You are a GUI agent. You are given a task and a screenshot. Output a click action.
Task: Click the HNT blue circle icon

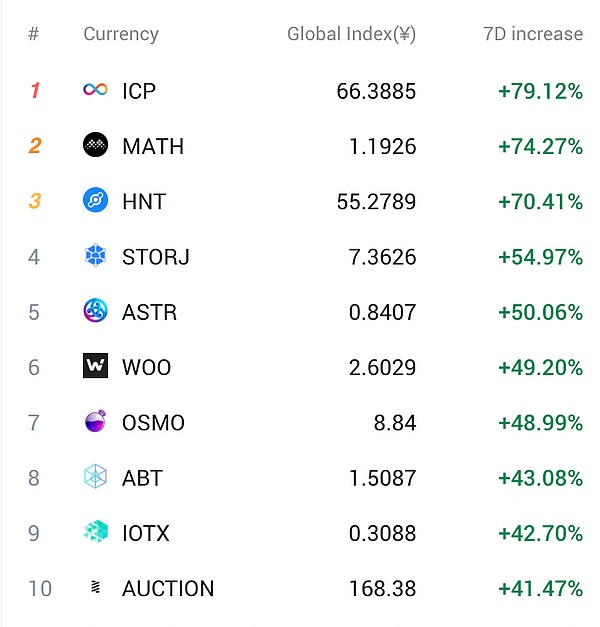[95, 201]
